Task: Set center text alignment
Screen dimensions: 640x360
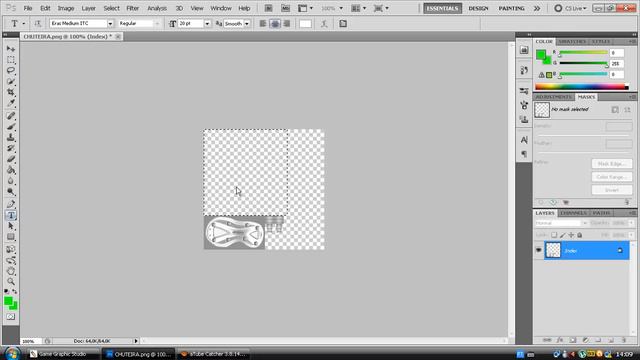Action: pyautogui.click(x=275, y=24)
